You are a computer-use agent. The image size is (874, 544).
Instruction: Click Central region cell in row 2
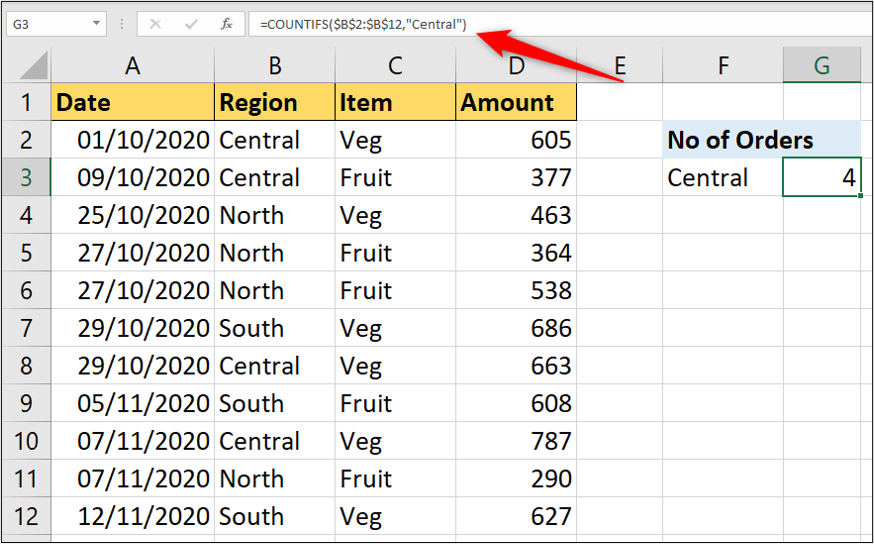click(275, 140)
